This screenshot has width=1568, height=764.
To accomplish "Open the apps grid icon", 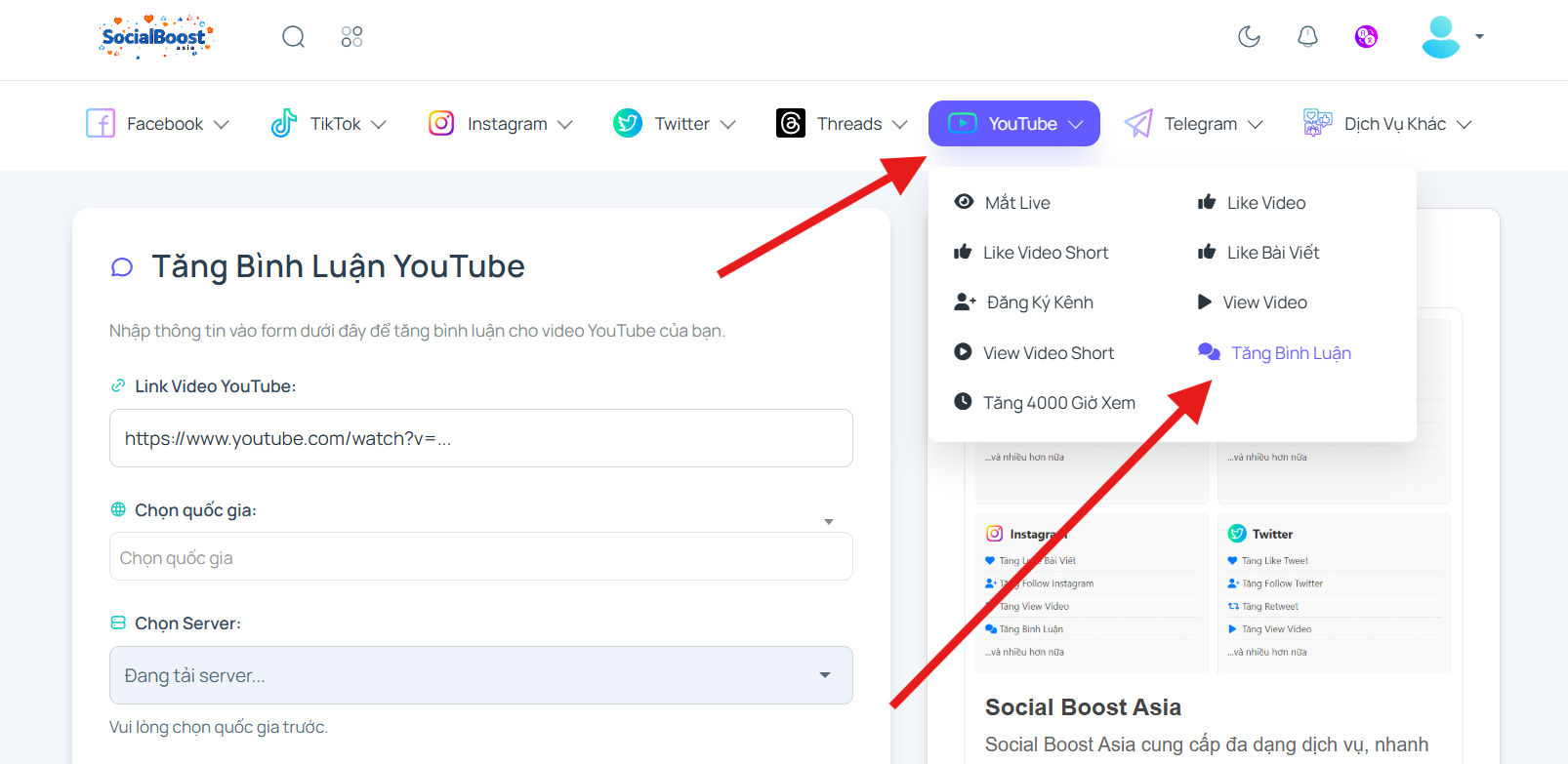I will (351, 37).
